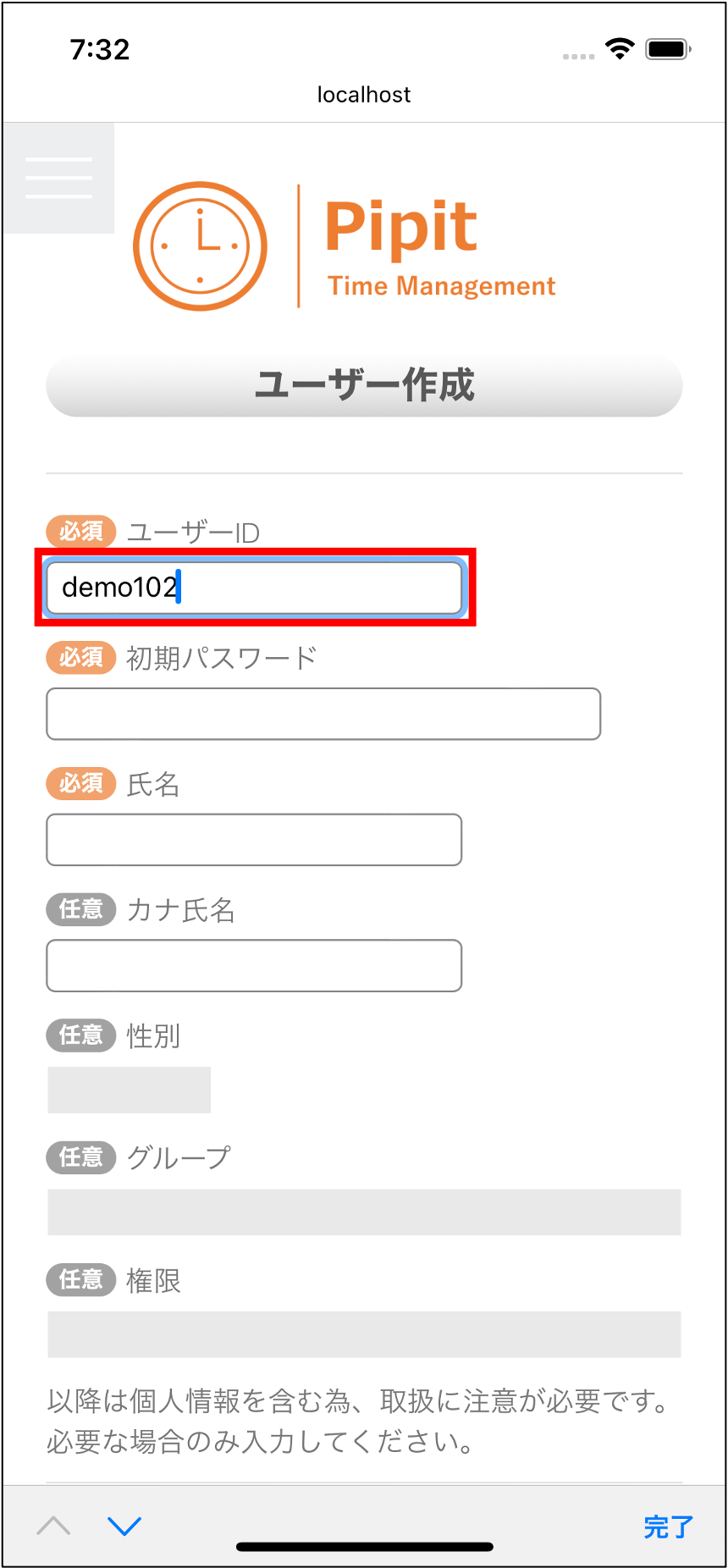The image size is (728, 1568).
Task: Focus the ユーザーID input field
Action: (x=254, y=588)
